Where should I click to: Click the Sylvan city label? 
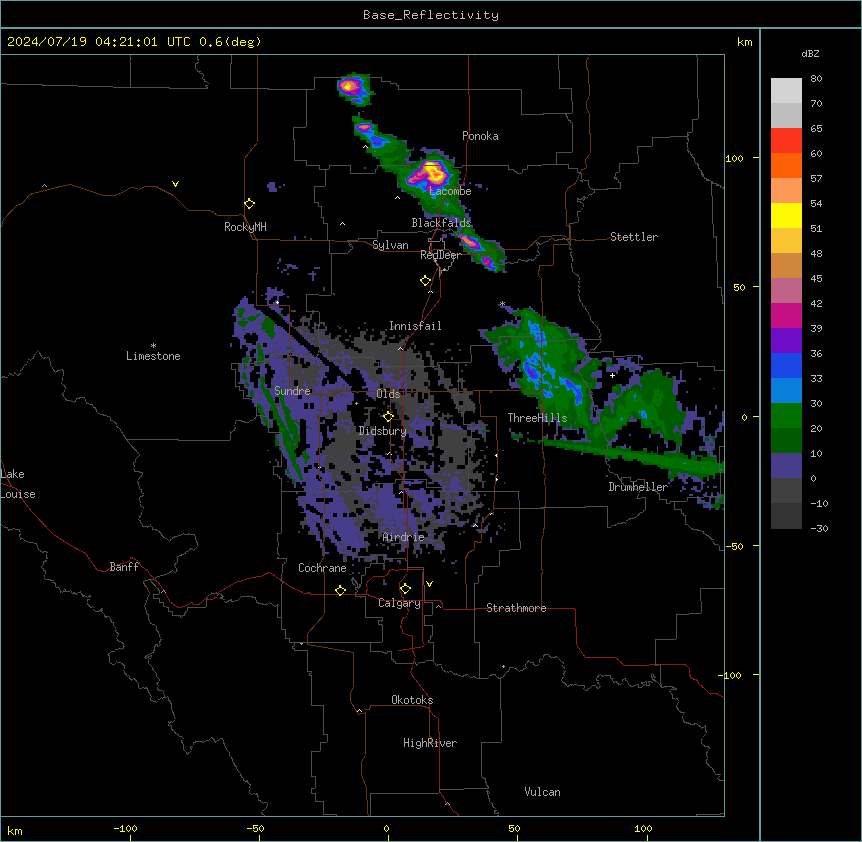(x=390, y=245)
